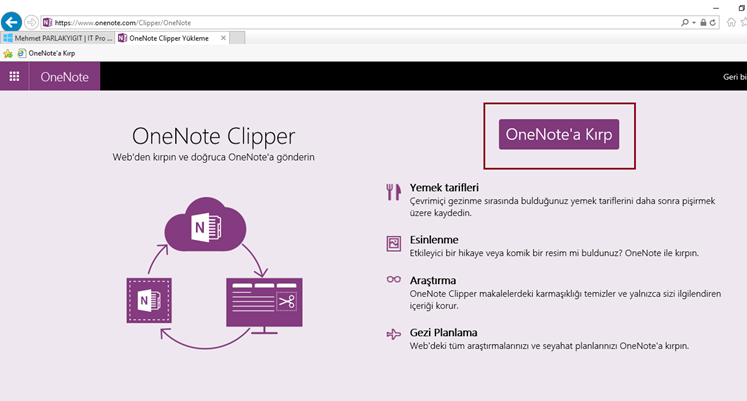The height and width of the screenshot is (401, 747).
Task: Click the home icon in browser toolbar
Action: pyautogui.click(x=731, y=22)
